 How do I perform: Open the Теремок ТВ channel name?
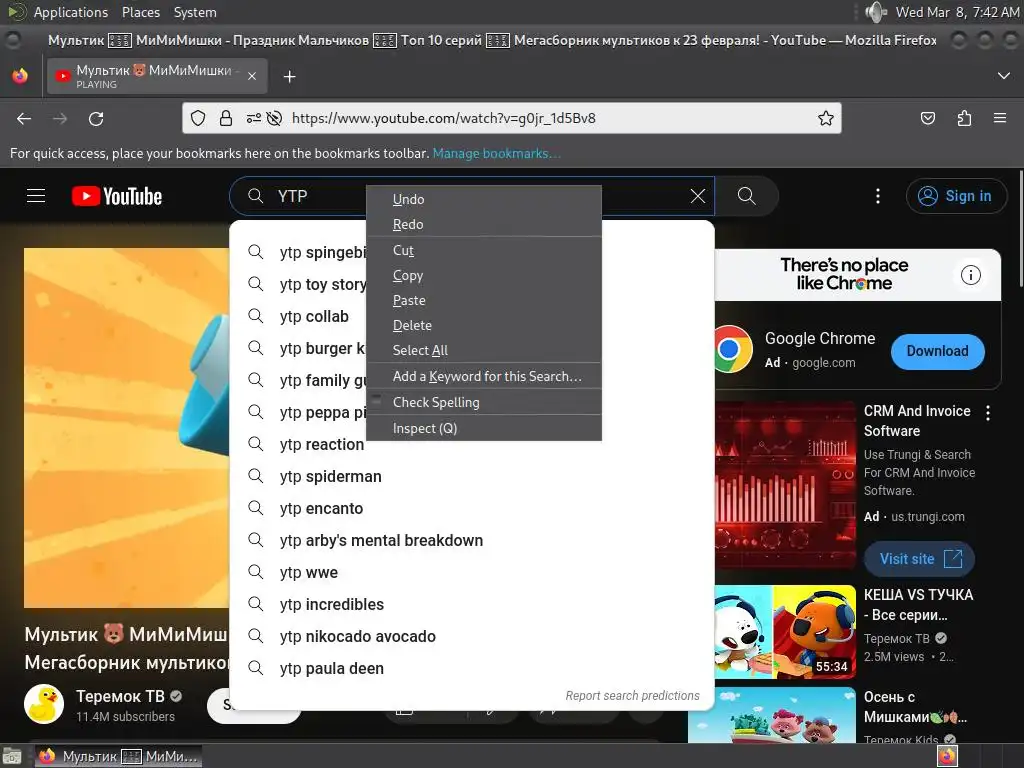(x=120, y=696)
